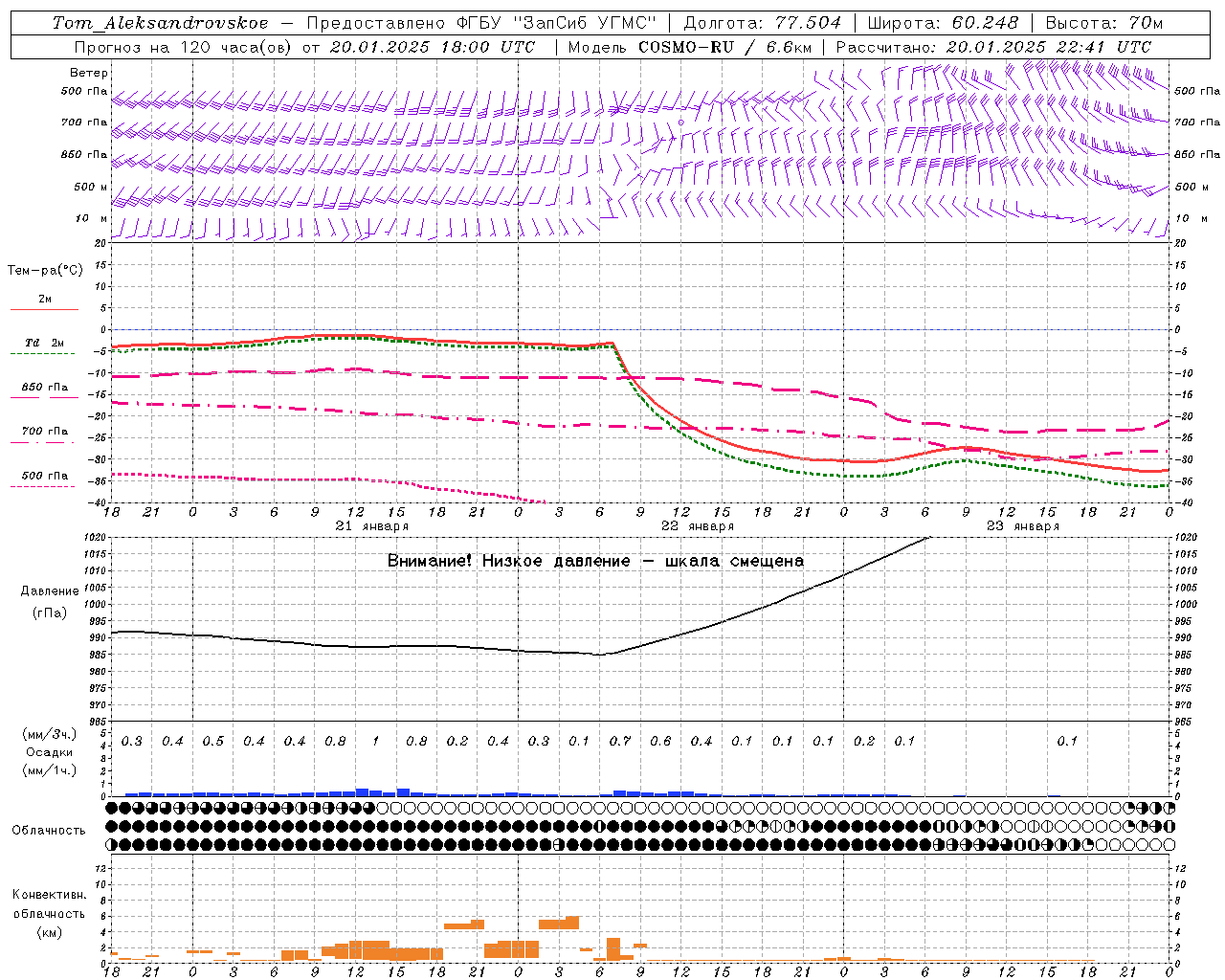The height and width of the screenshot is (980, 1225).
Task: Click the station name "Tom_Aleksandrovskoe"
Action: coord(161,23)
